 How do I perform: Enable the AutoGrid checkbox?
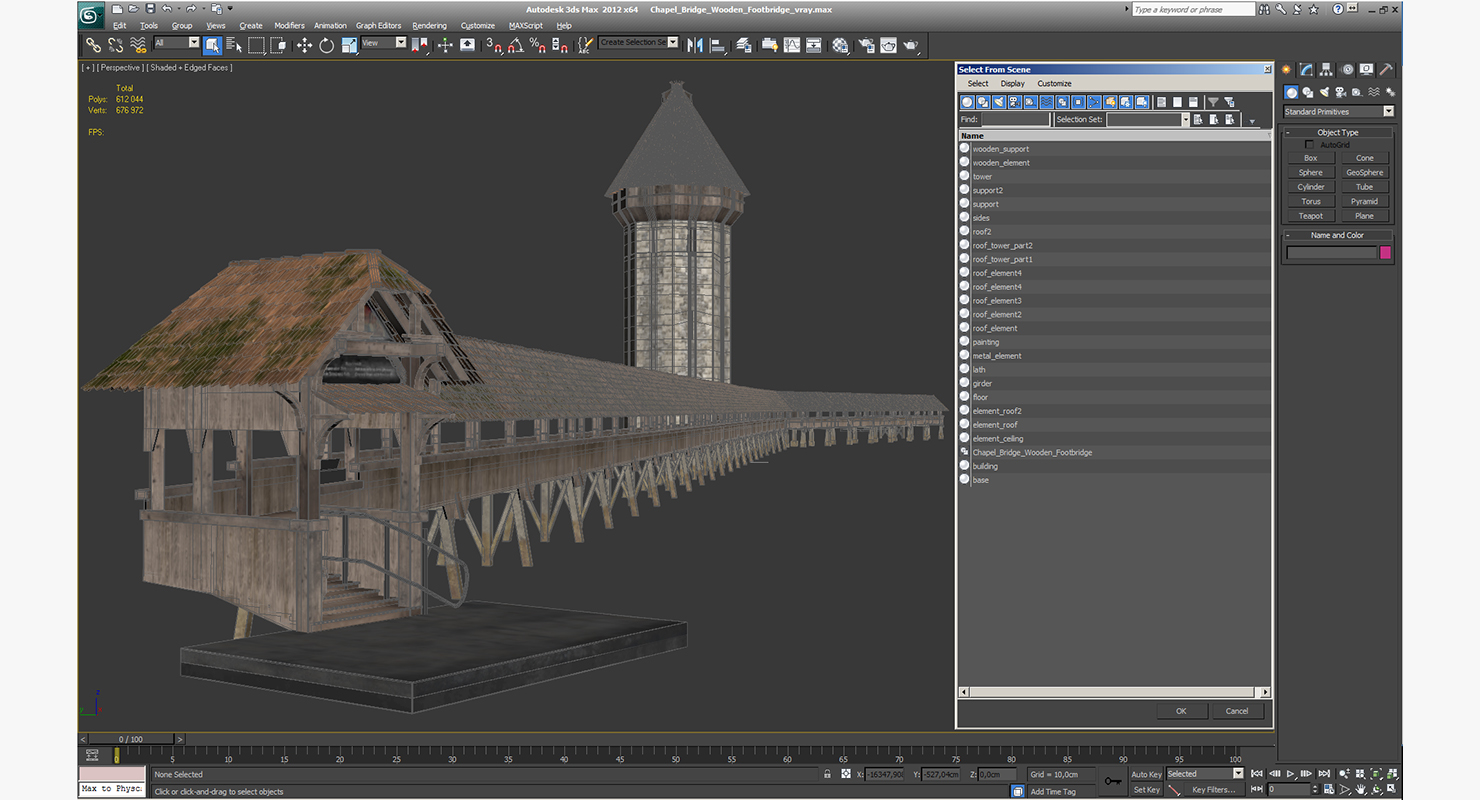1310,145
